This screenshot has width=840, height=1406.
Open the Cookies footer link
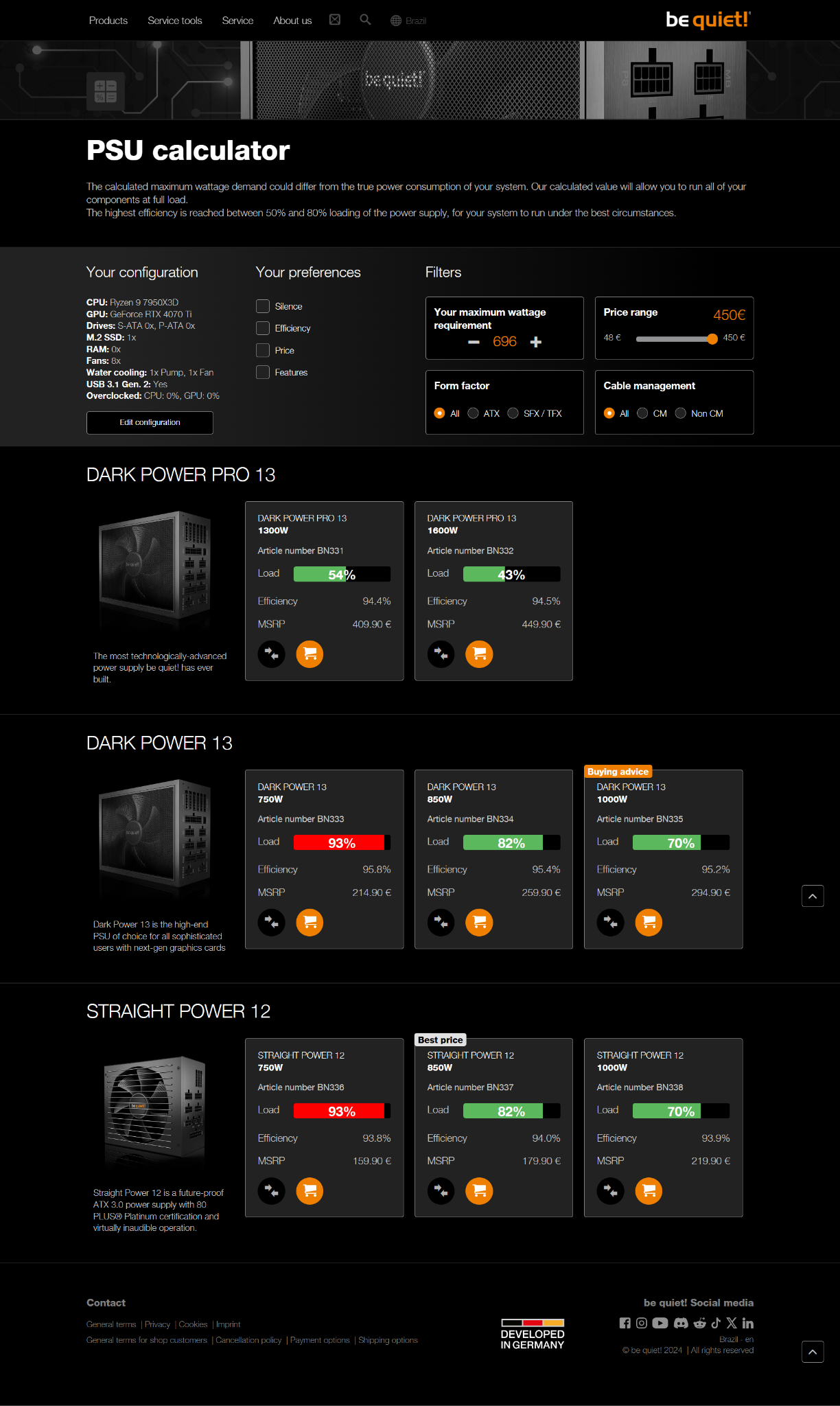(193, 1324)
